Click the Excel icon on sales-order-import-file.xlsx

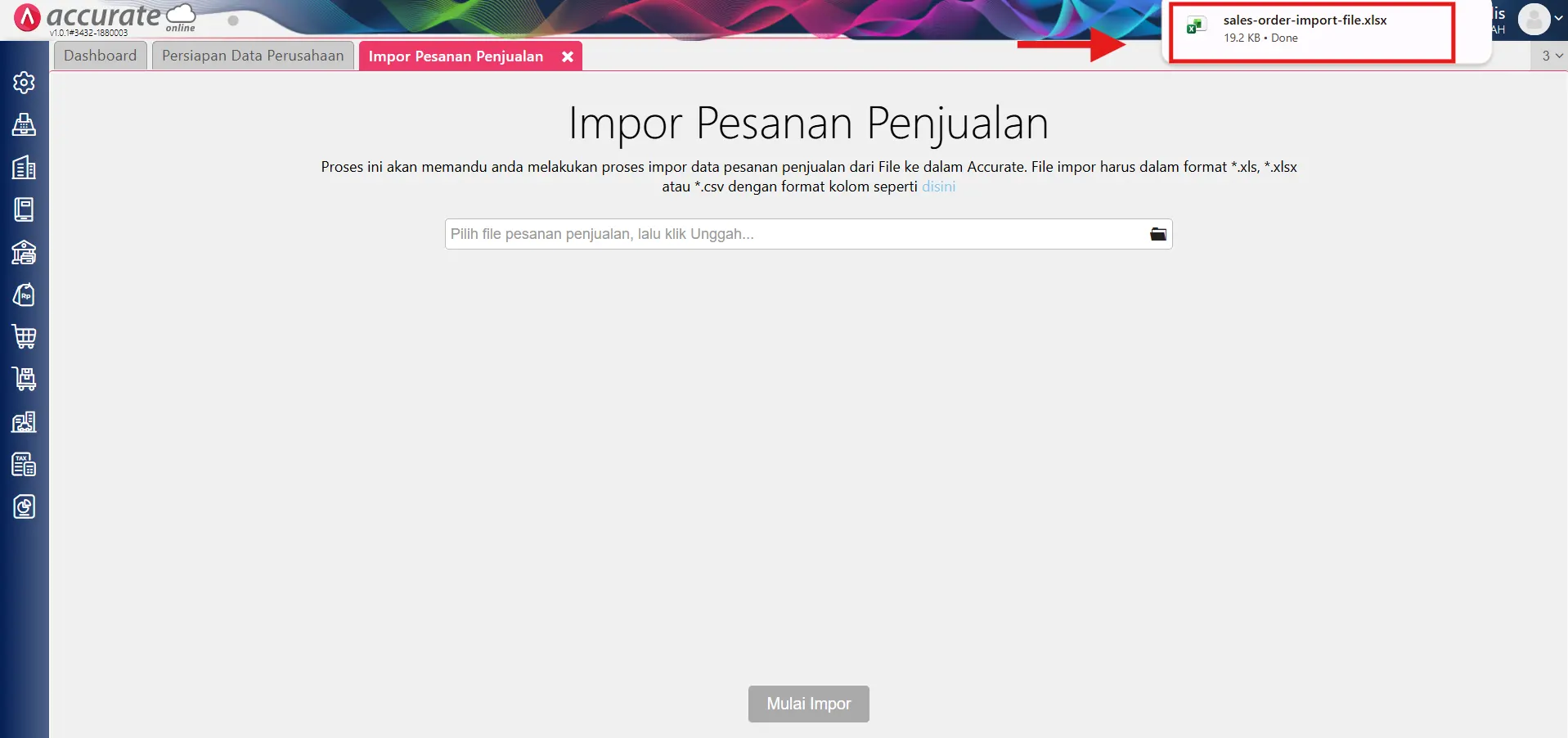point(1197,26)
